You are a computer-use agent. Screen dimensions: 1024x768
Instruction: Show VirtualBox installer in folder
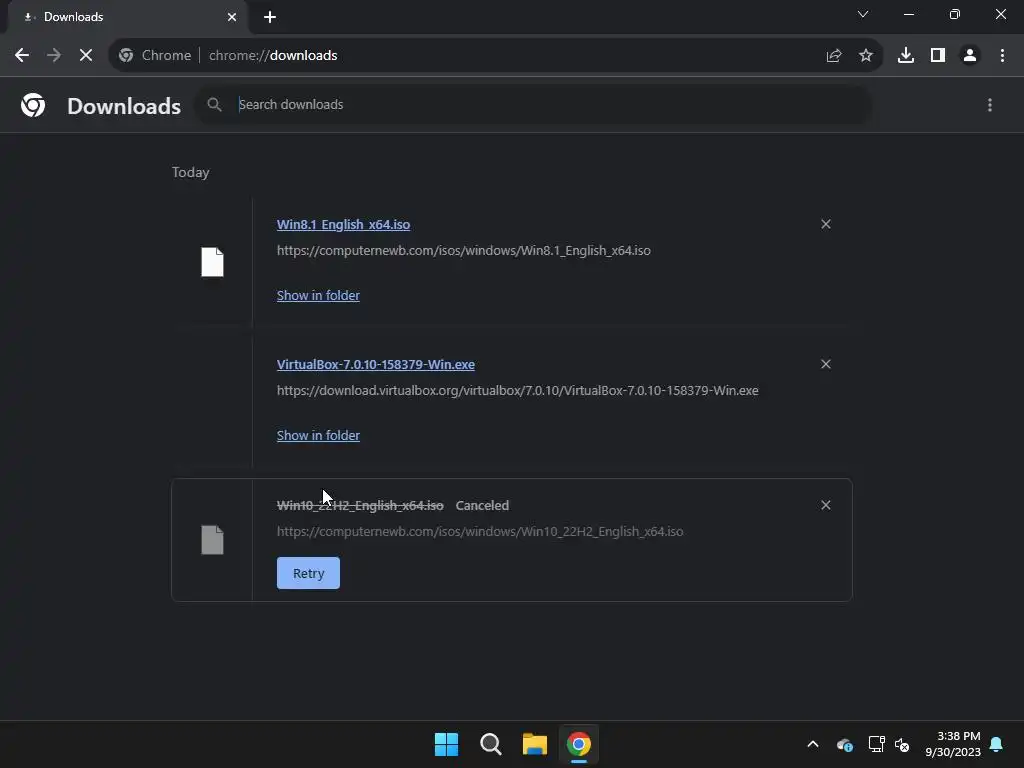tap(318, 435)
